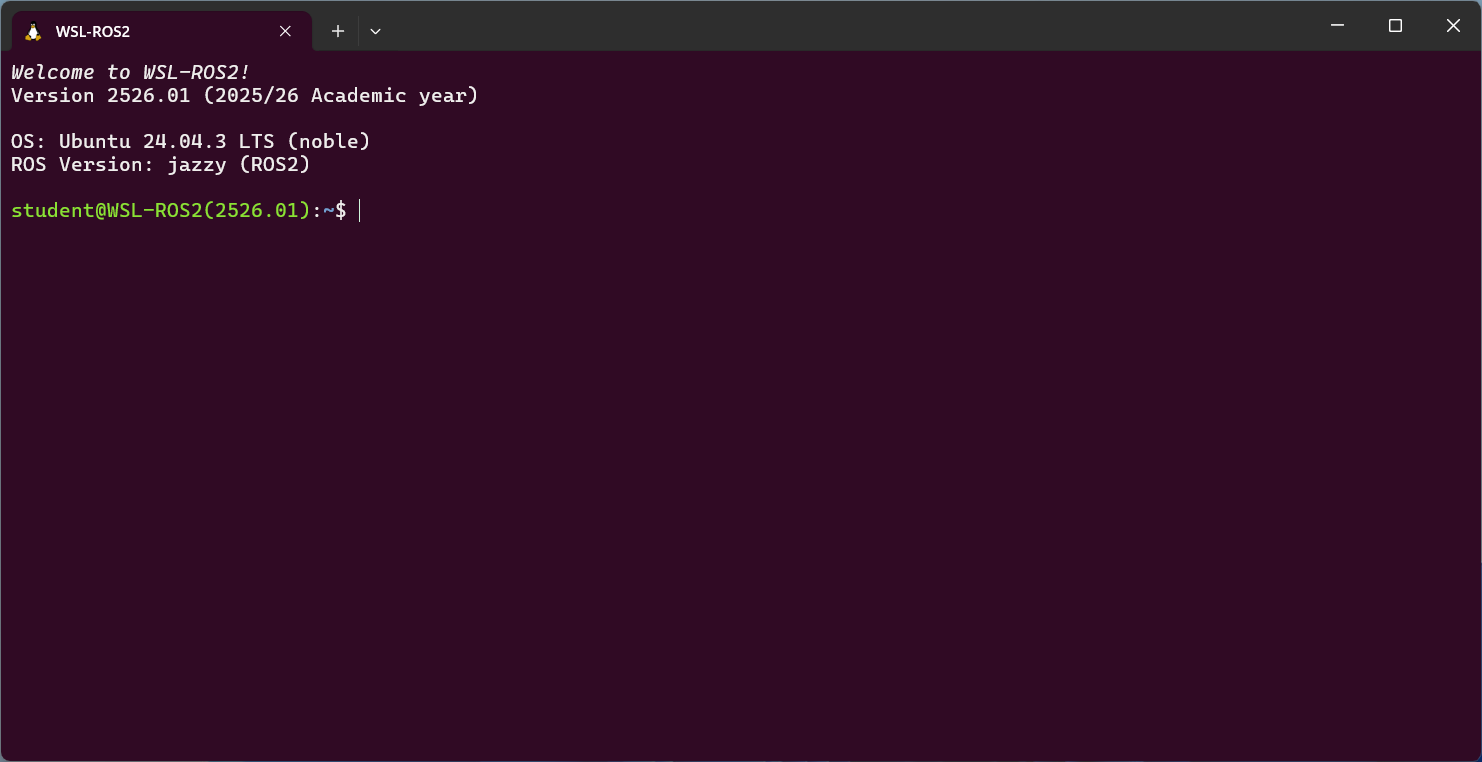Close the WSL-ROS2 tab
Viewport: 1482px width, 762px height.
(x=285, y=31)
